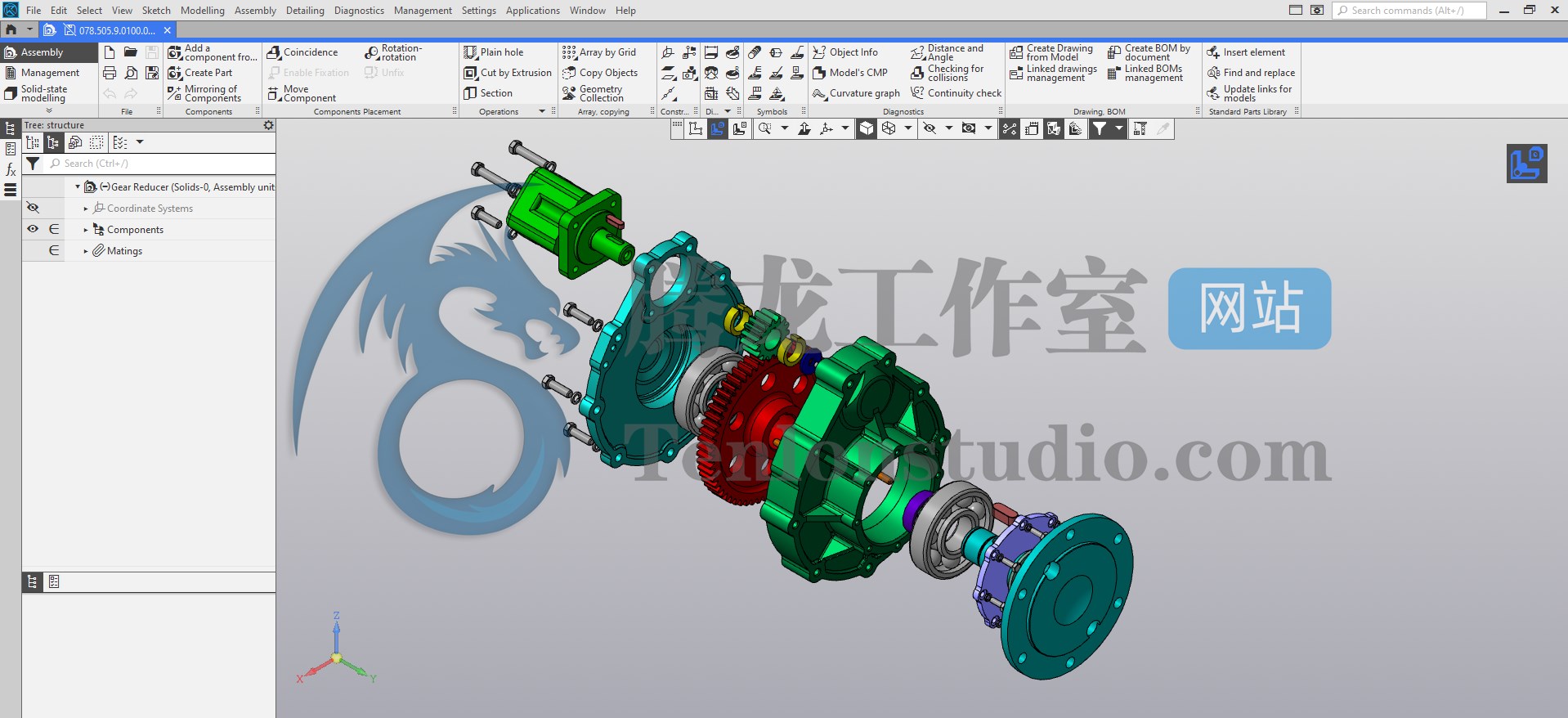Expand the Matings tree node
1568x718 pixels.
[x=86, y=251]
